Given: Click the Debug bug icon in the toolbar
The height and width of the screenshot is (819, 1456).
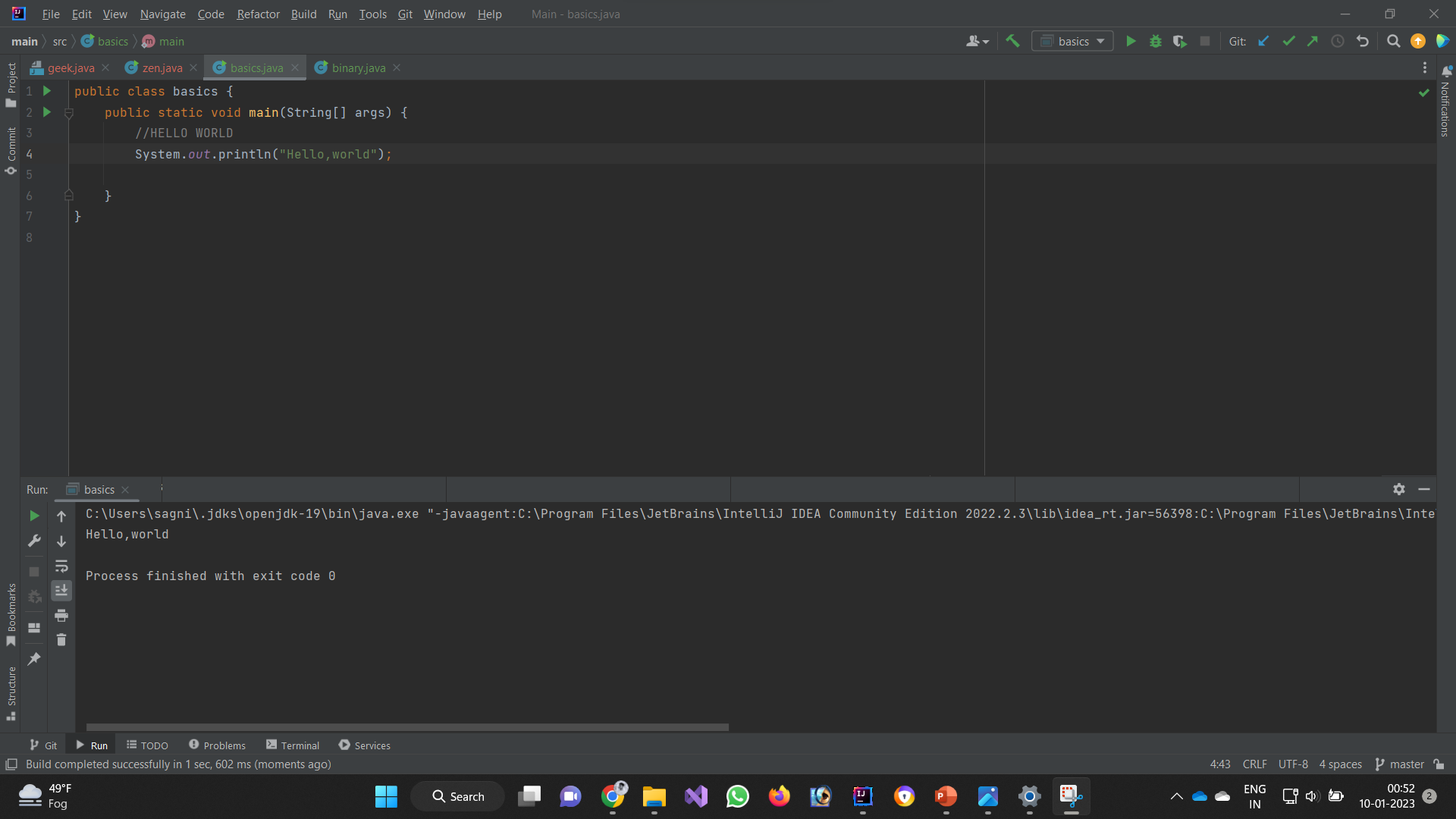Looking at the screenshot, I should [x=1155, y=41].
